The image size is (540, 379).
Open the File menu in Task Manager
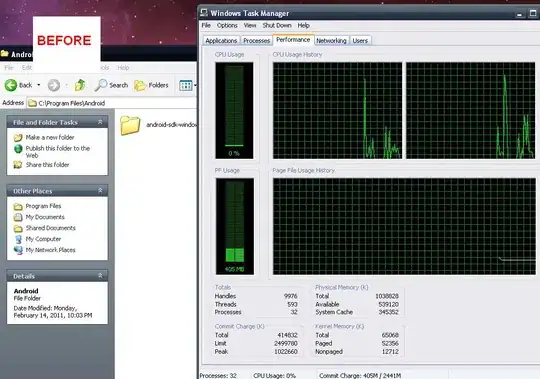206,25
